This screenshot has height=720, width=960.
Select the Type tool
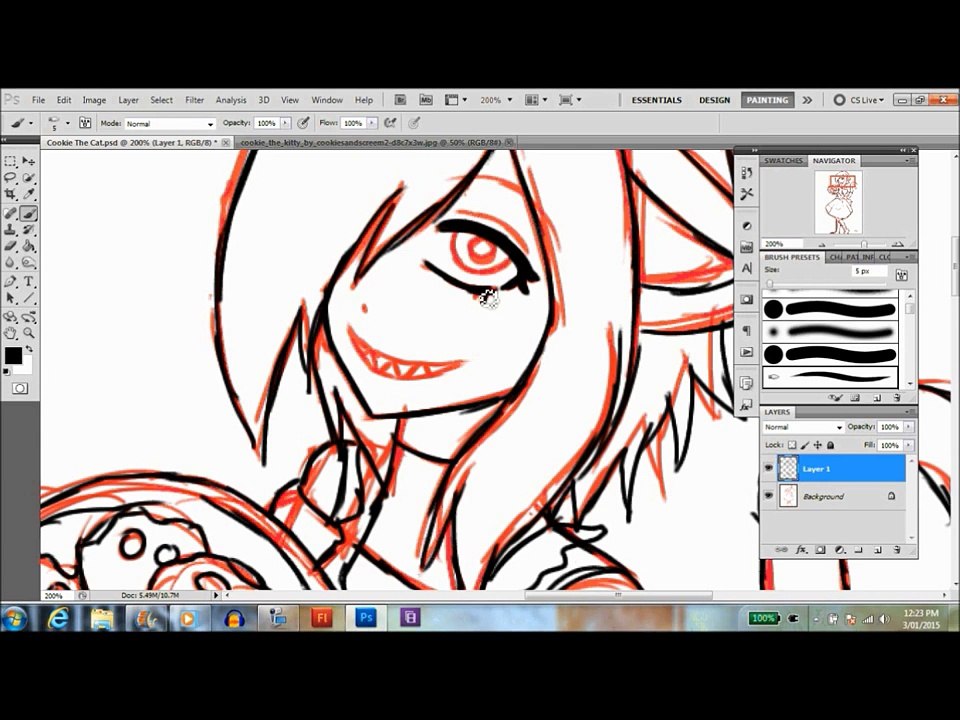29,282
